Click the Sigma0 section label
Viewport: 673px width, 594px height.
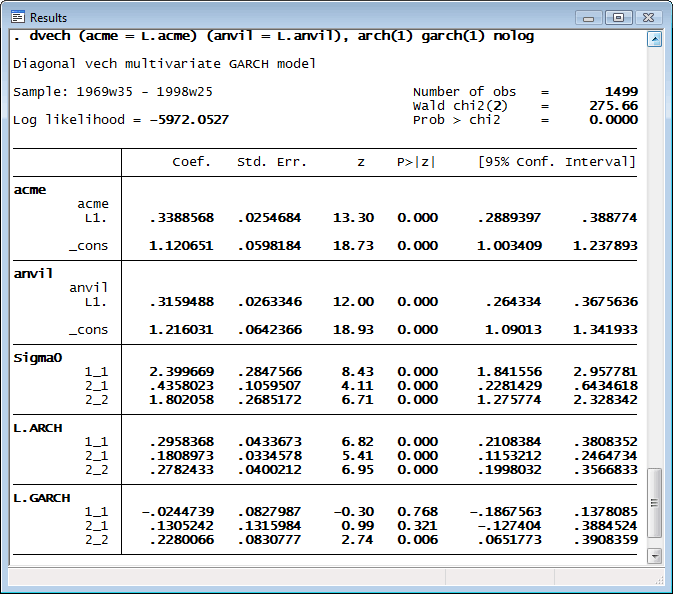pos(37,357)
